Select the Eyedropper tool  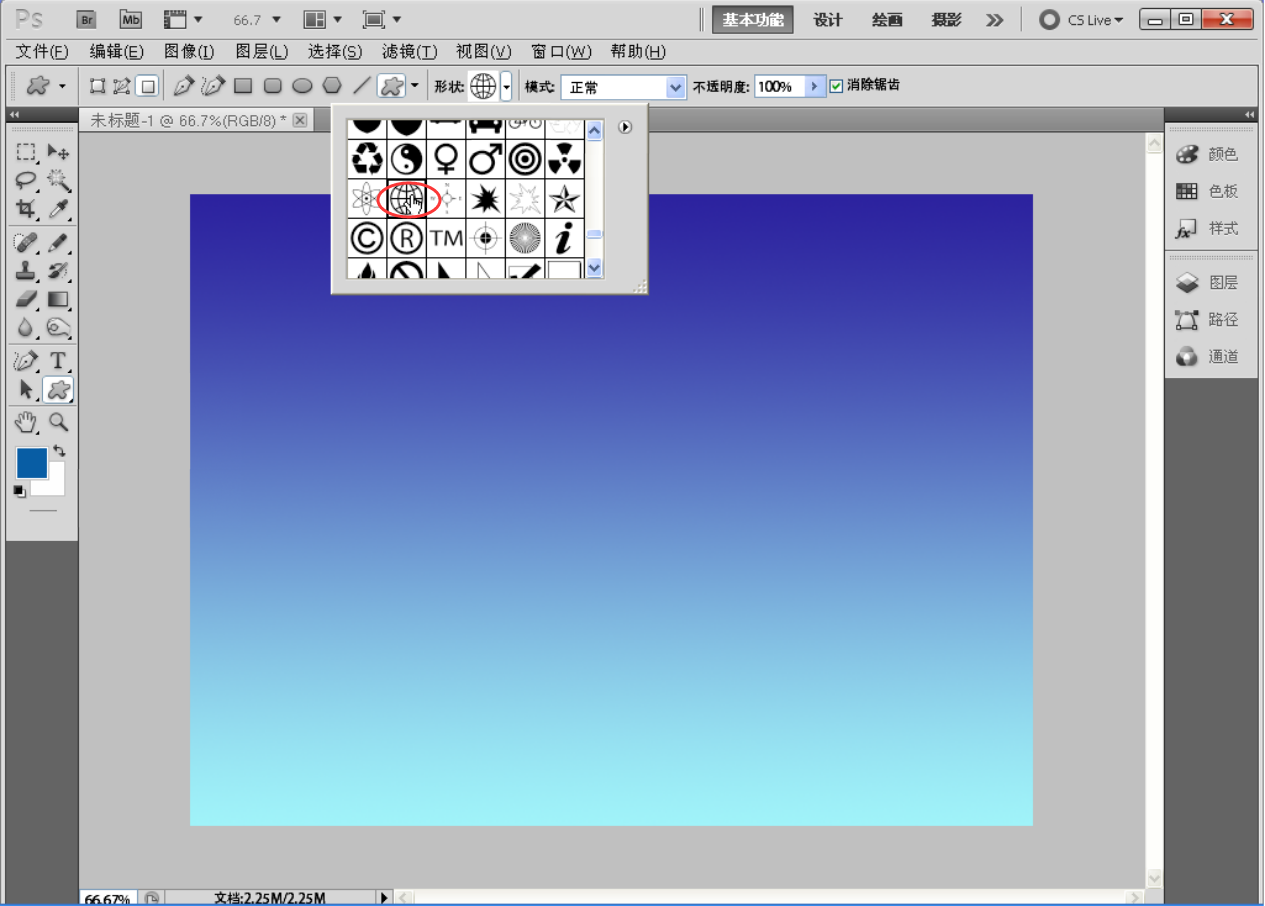(59, 209)
